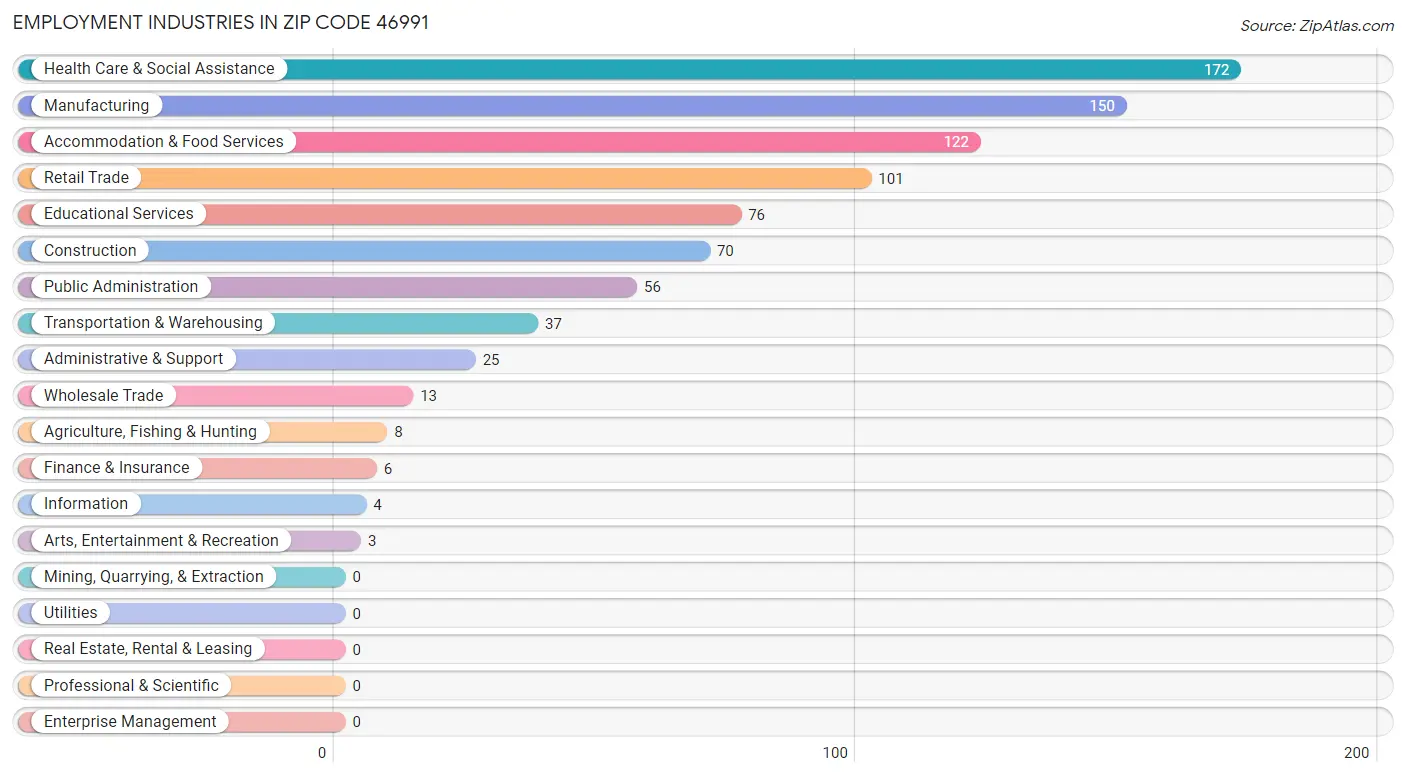Click the value 150 on Manufacturing bar

(1102, 106)
